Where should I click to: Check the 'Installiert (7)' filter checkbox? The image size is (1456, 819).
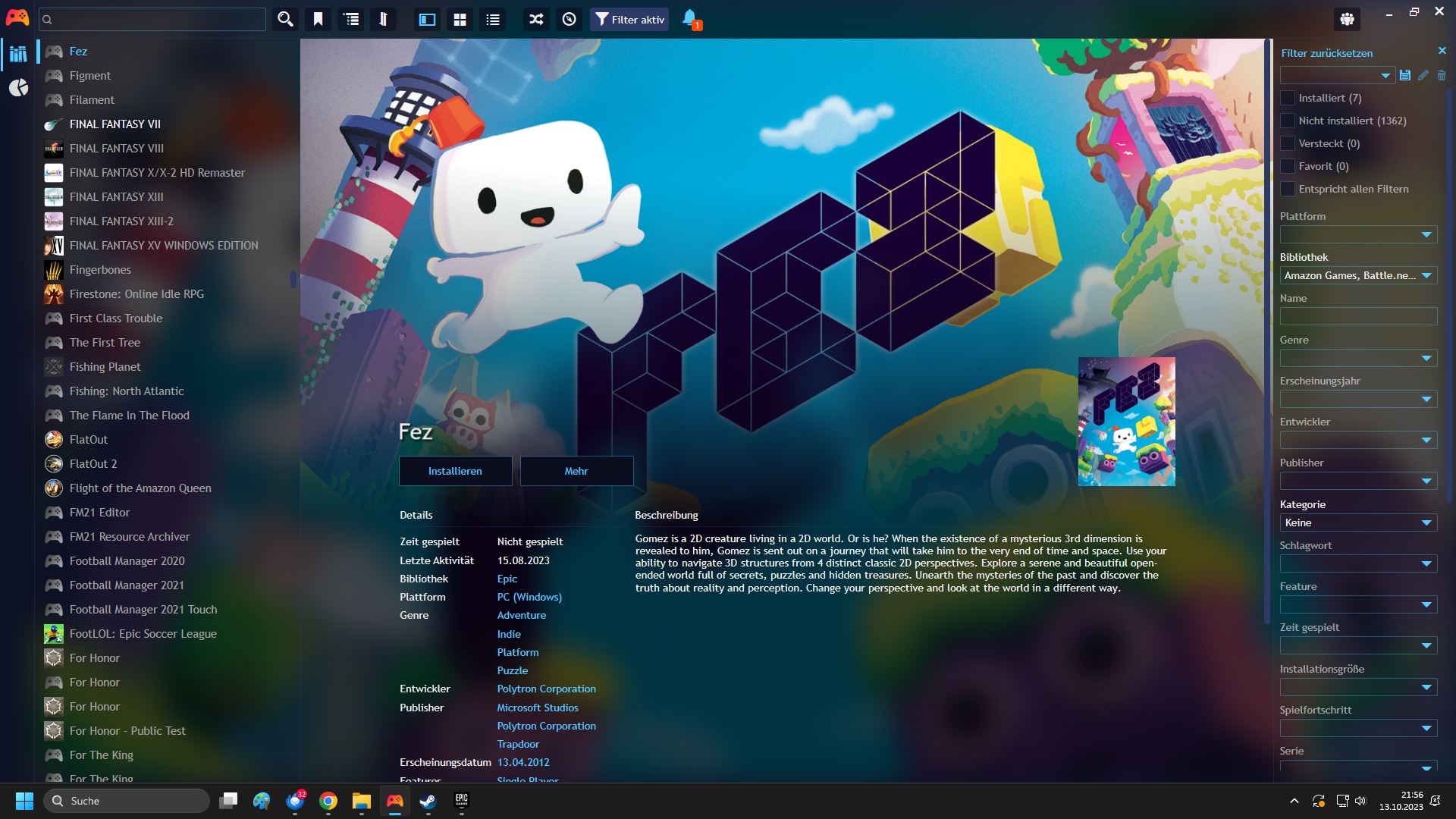point(1287,98)
